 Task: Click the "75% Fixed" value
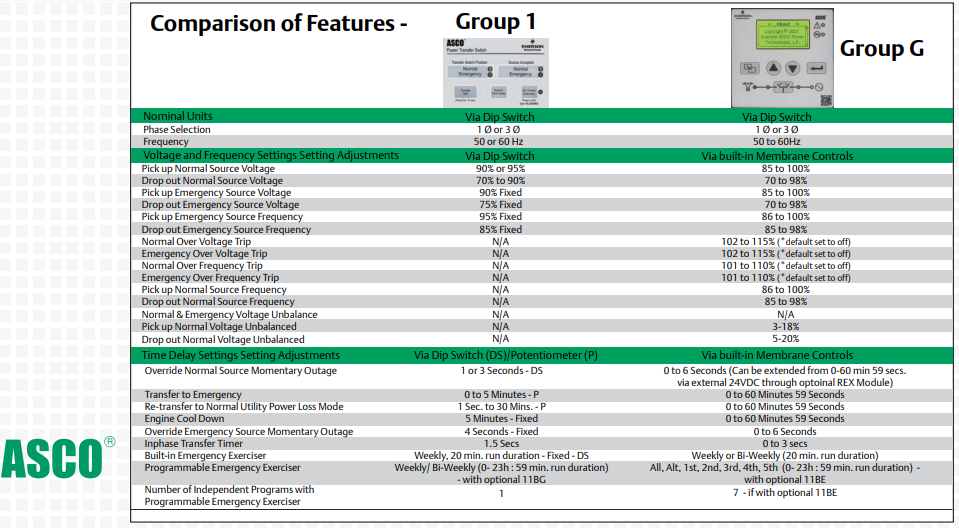pos(500,205)
